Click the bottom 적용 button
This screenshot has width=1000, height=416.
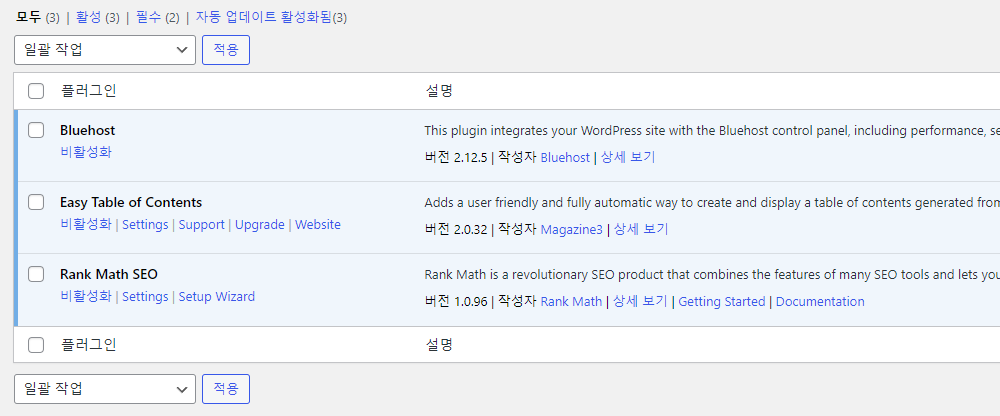pyautogui.click(x=226, y=389)
